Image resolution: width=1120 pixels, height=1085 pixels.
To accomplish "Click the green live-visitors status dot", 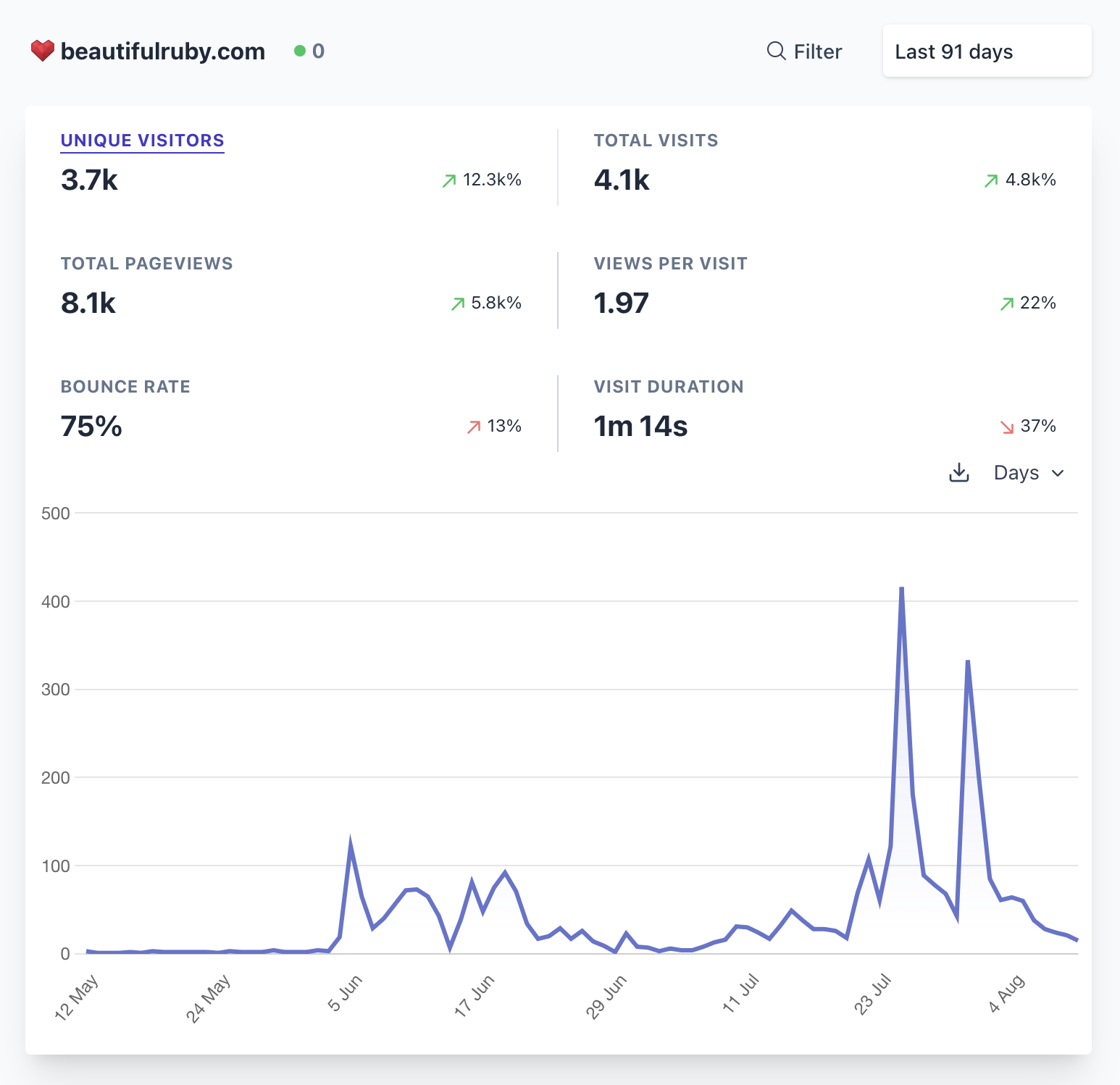I will coord(298,51).
